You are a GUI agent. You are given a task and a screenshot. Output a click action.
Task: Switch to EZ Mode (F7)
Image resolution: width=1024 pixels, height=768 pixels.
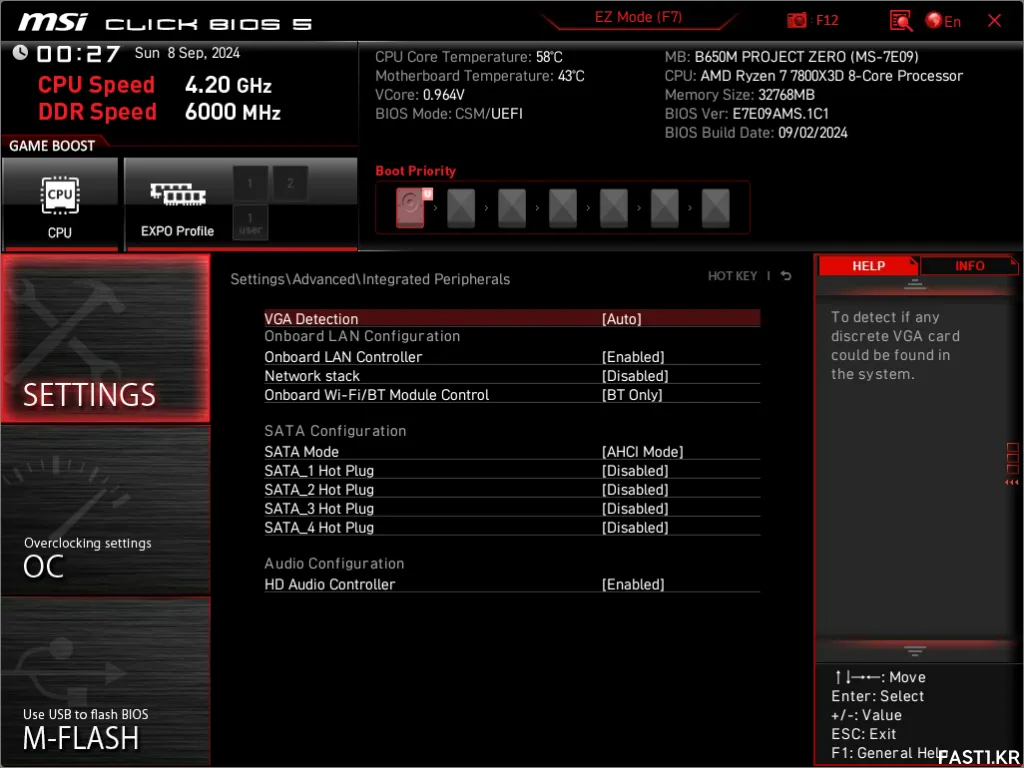pyautogui.click(x=638, y=17)
